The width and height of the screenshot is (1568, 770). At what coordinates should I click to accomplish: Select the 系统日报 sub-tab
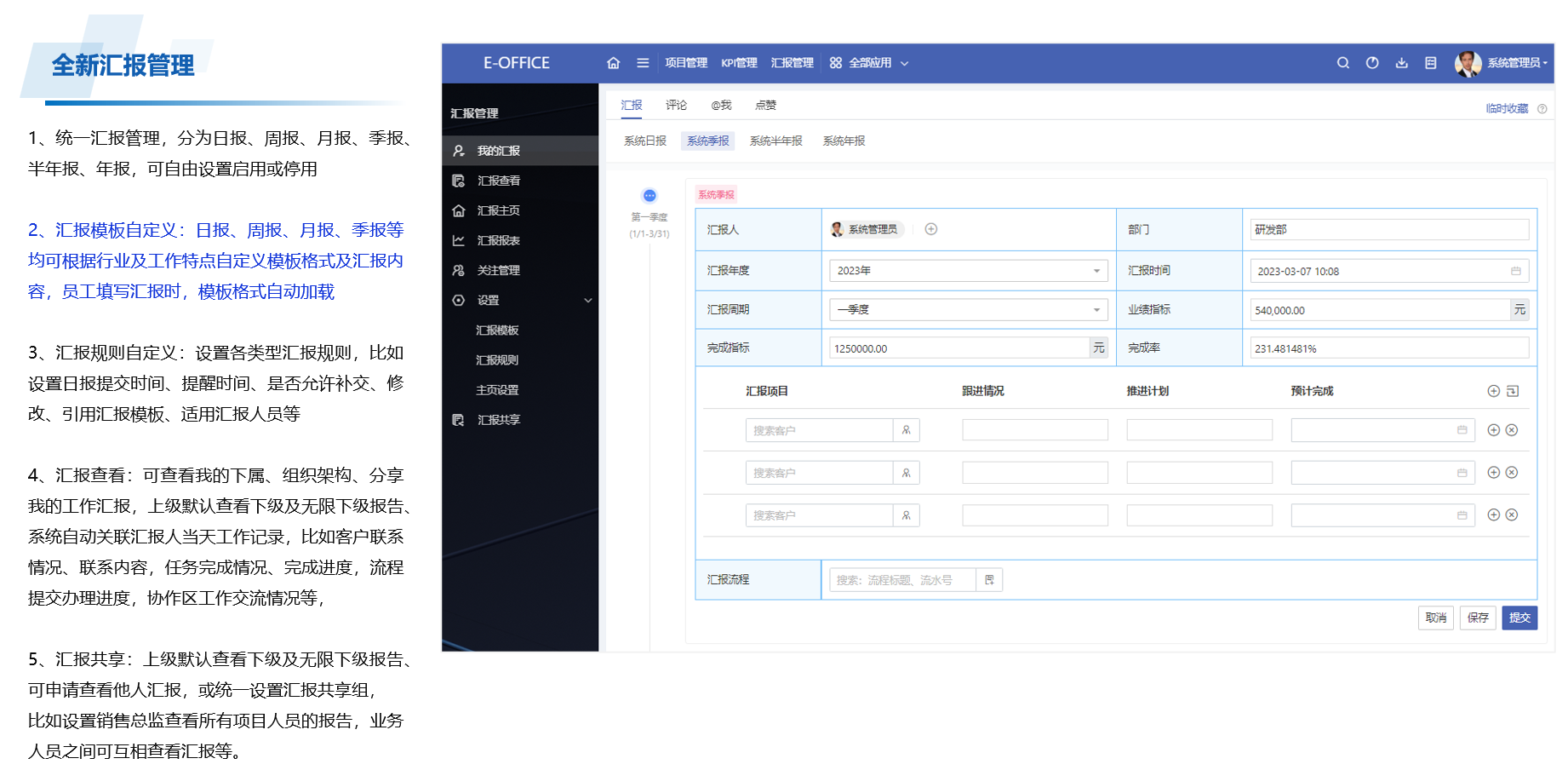pos(645,141)
